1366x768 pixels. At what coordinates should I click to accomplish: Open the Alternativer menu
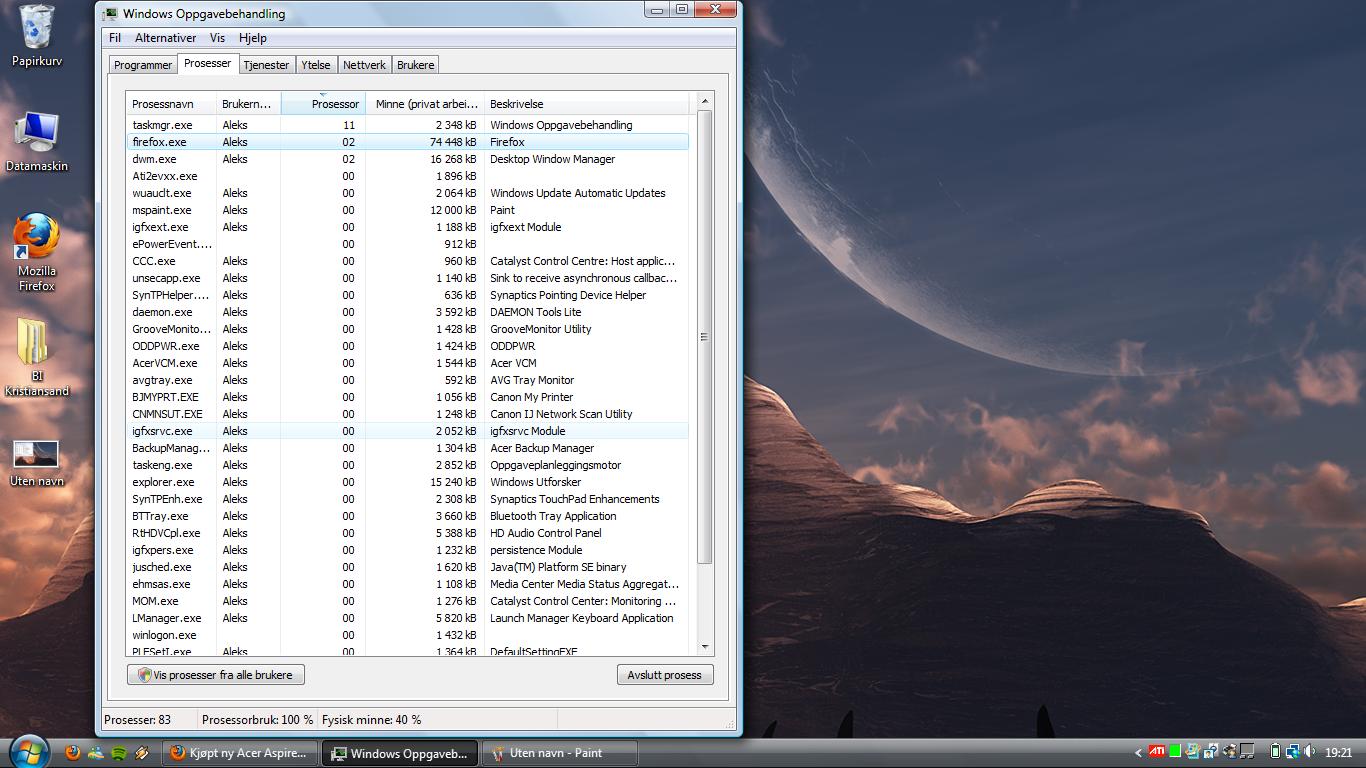166,38
